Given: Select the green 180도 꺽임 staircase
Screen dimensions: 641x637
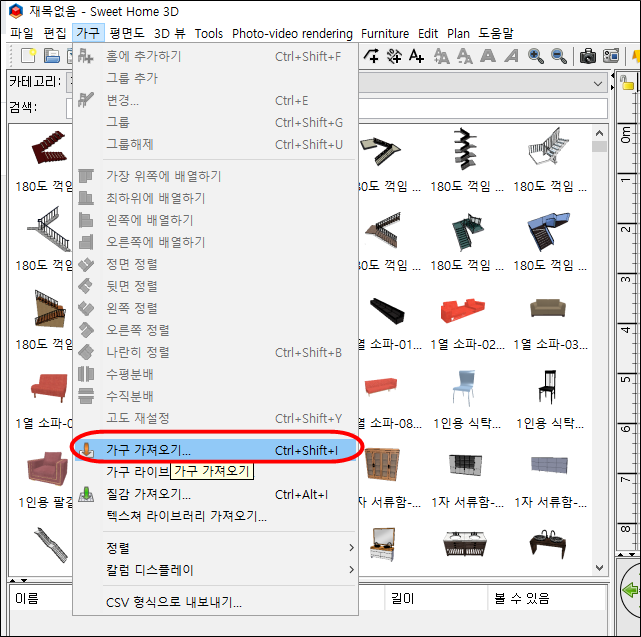Looking at the screenshot, I should point(467,231).
